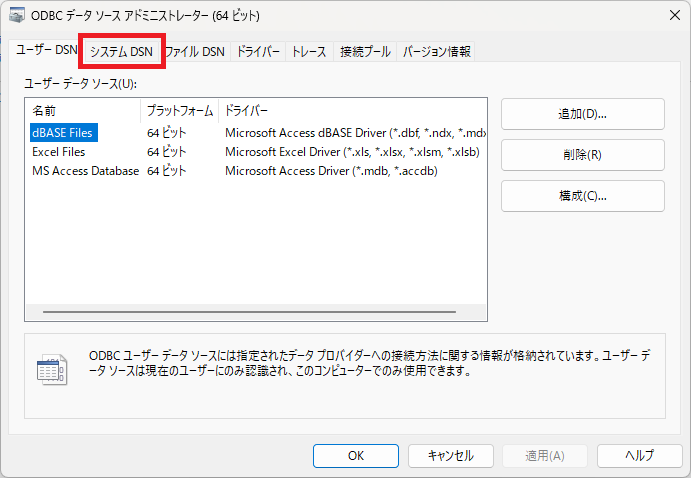Open ヘルプ for ODBC administrator

pyautogui.click(x=639, y=456)
